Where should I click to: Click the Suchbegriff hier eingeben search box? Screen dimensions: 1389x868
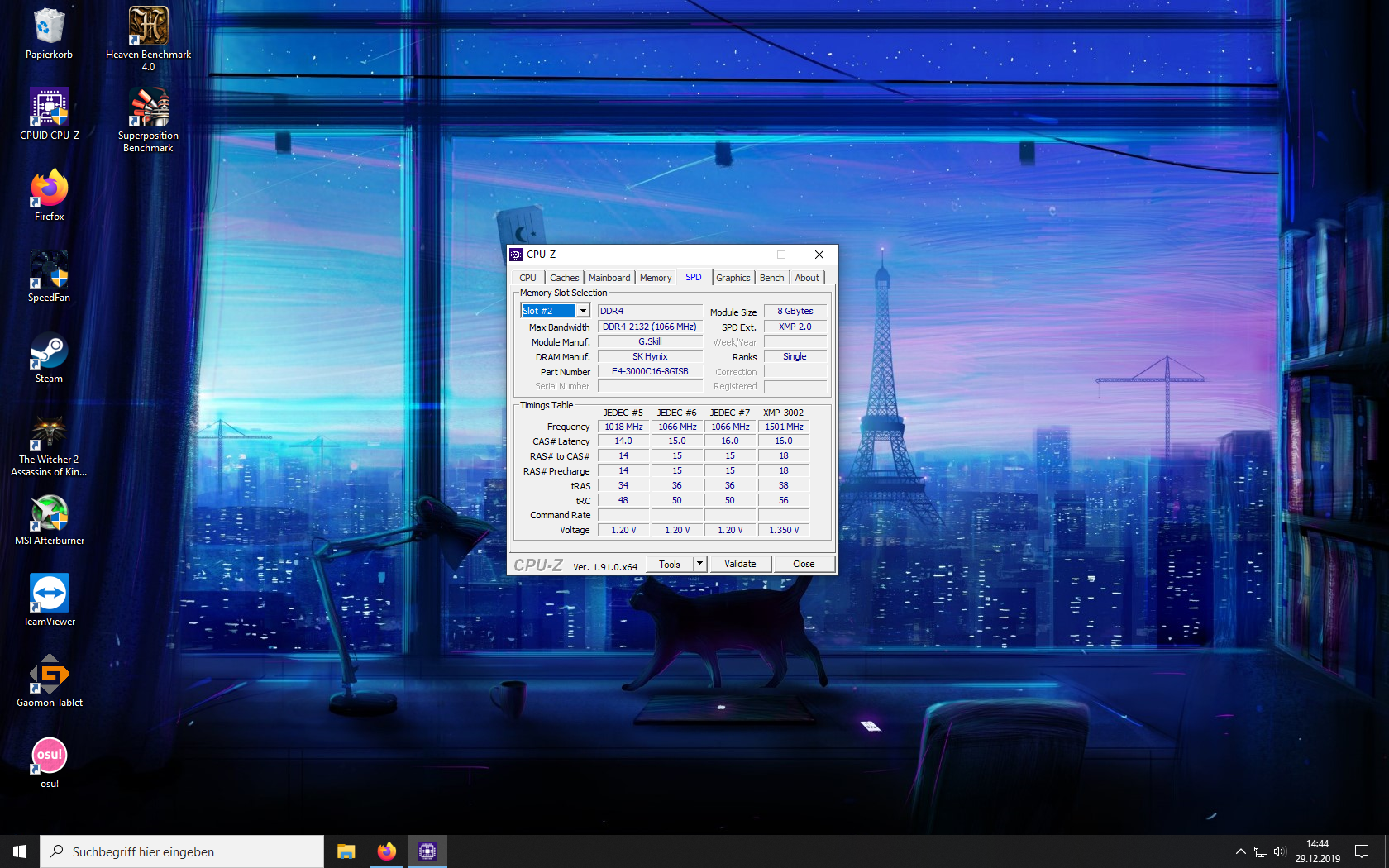(x=182, y=851)
